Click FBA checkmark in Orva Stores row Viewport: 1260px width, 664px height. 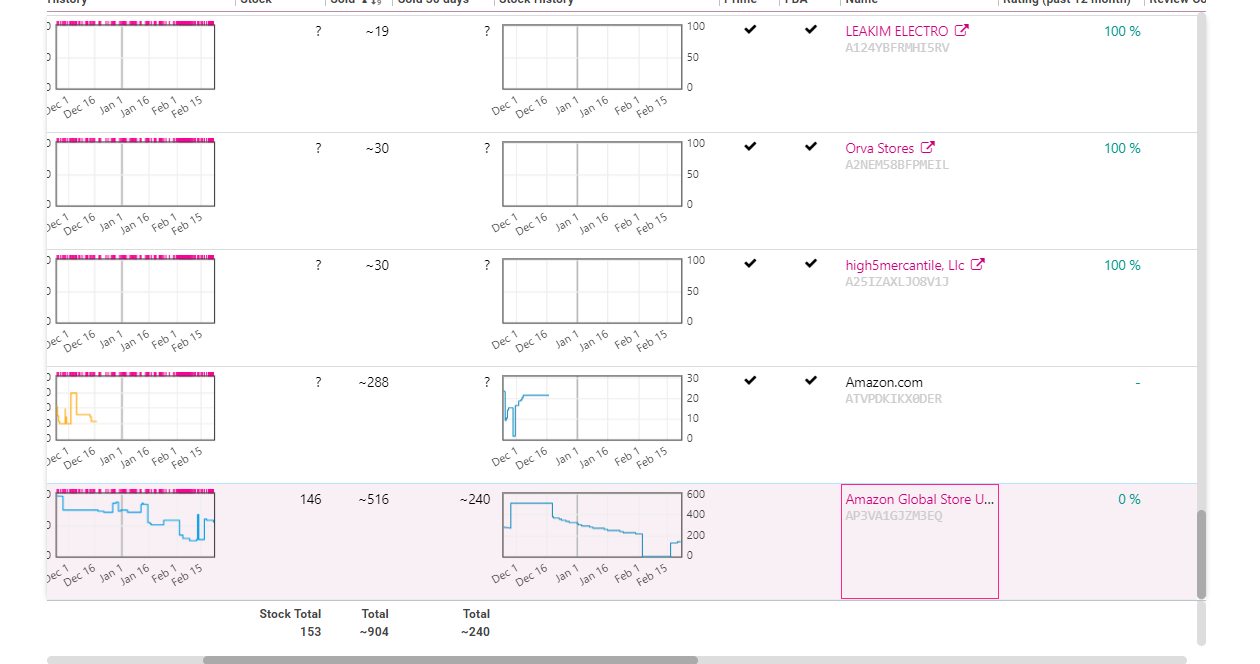pyautogui.click(x=811, y=147)
